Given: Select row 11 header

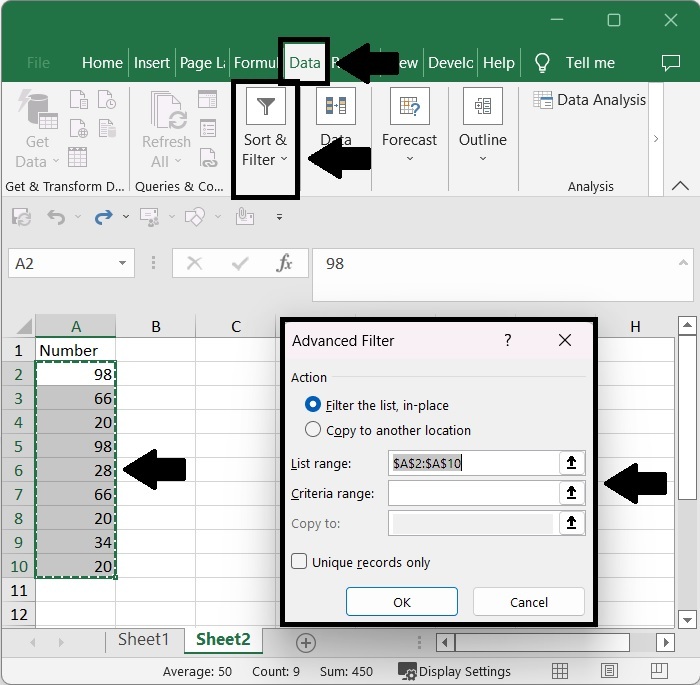Looking at the screenshot, I should [19, 590].
